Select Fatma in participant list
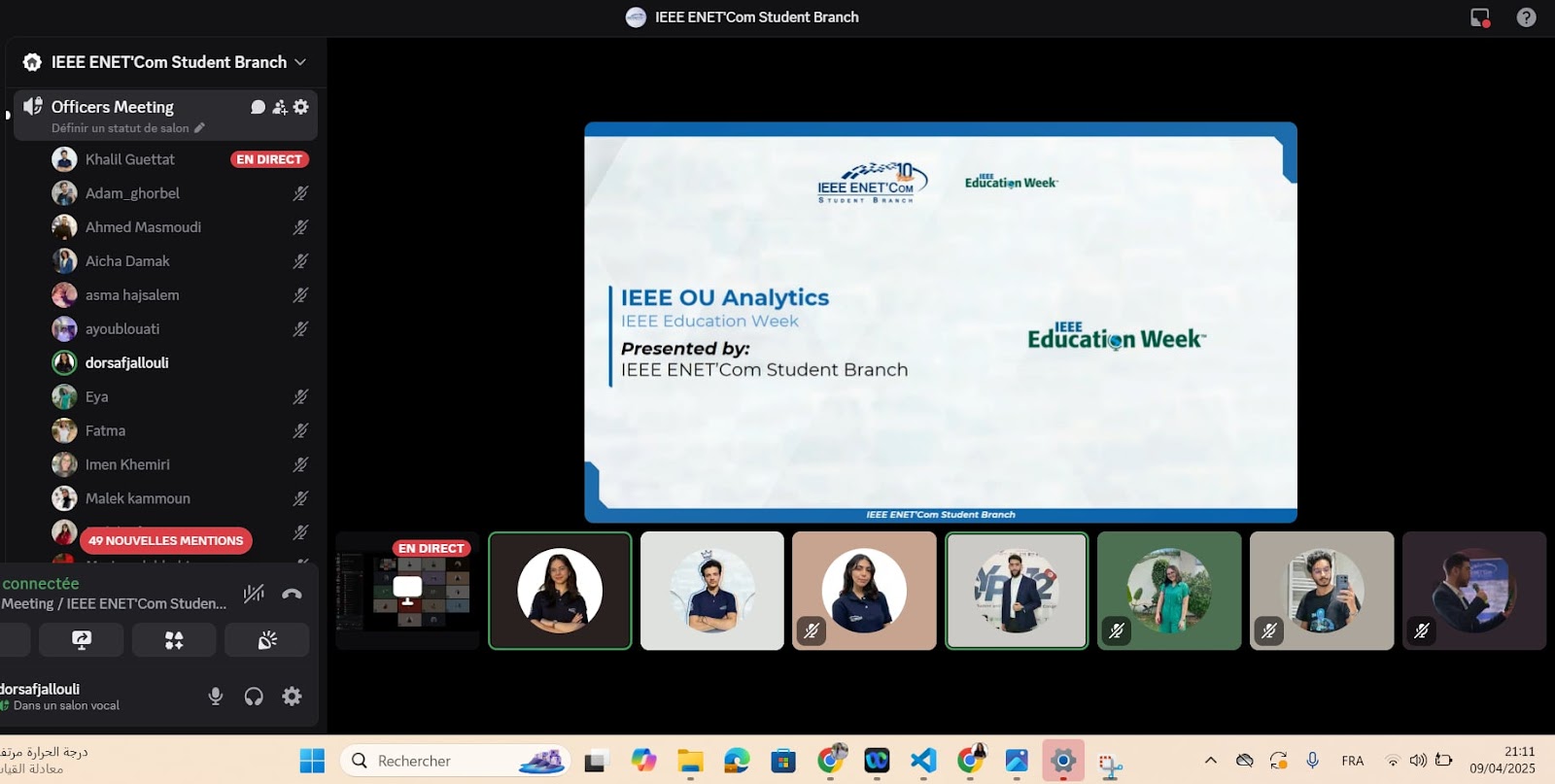The image size is (1555, 784). 181,431
